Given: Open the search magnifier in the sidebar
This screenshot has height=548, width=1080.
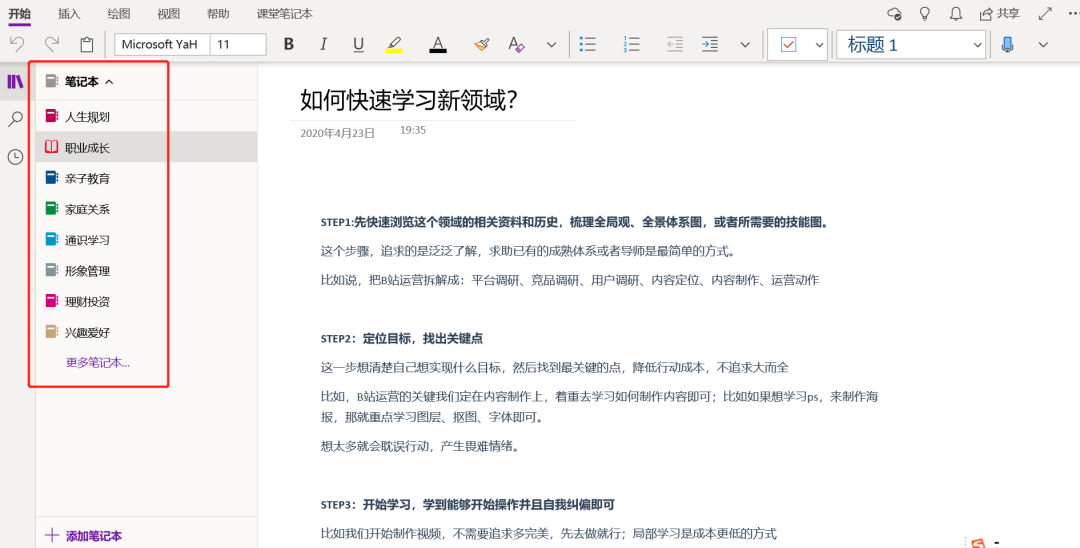Looking at the screenshot, I should pos(15,120).
